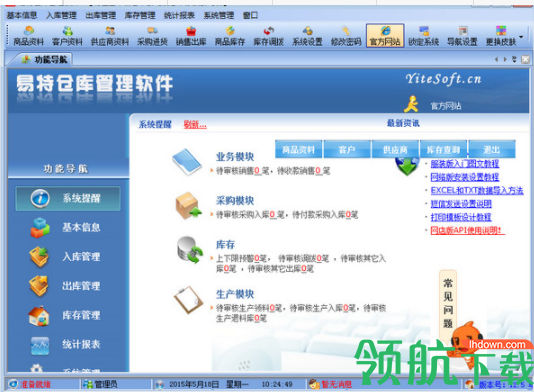Open EXCEL和TXT数据导入方法 link

pyautogui.click(x=477, y=190)
